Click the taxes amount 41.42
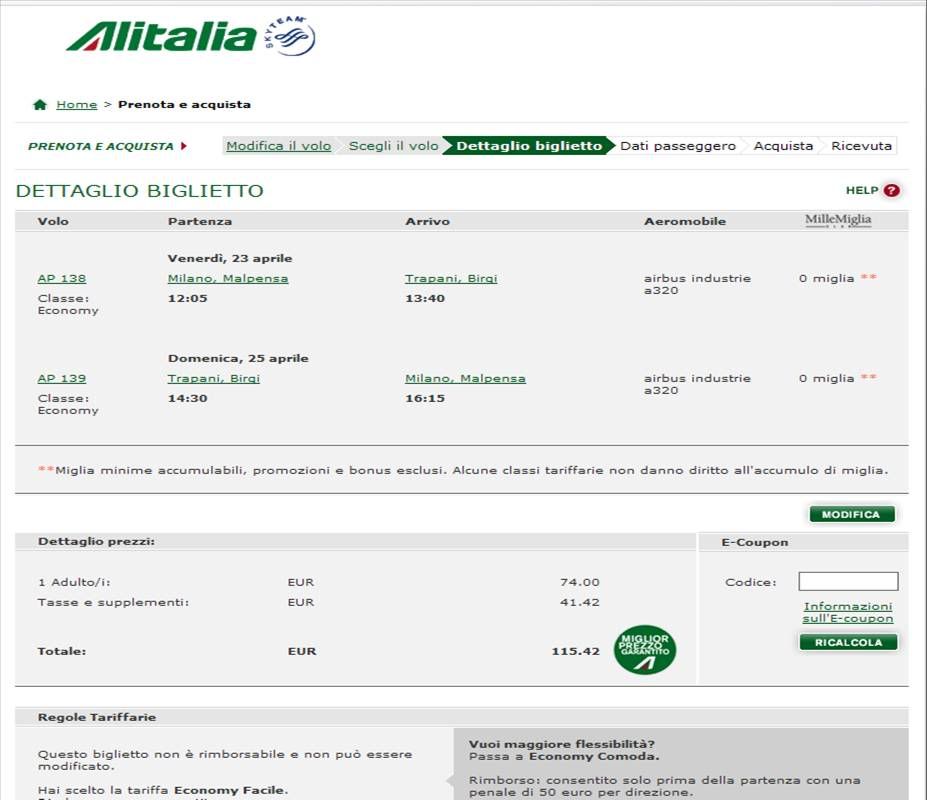This screenshot has height=800, width=927. click(x=579, y=603)
